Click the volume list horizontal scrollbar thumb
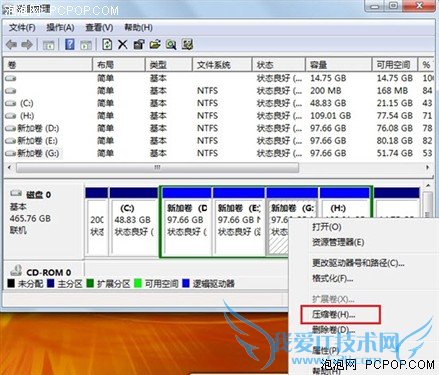Screen dimensions: 439x375 coord(157,168)
